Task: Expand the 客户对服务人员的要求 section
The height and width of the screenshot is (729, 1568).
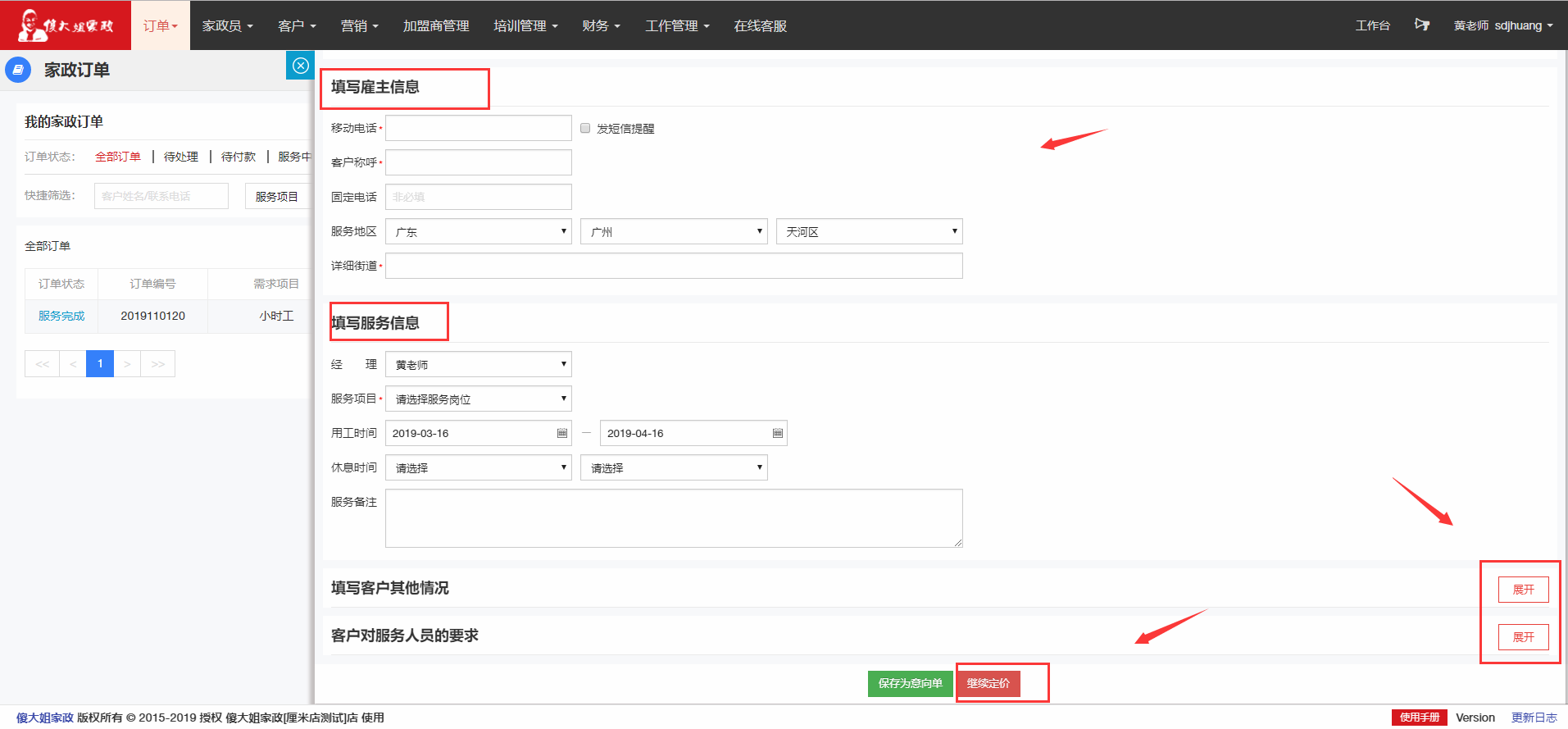Action: (x=1523, y=637)
